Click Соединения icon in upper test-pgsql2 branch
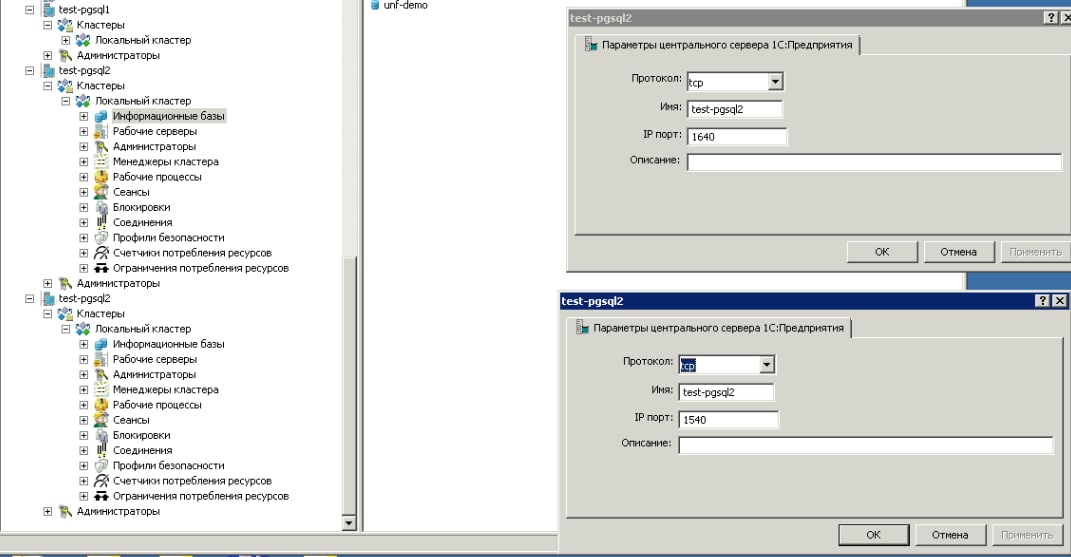 pyautogui.click(x=101, y=222)
